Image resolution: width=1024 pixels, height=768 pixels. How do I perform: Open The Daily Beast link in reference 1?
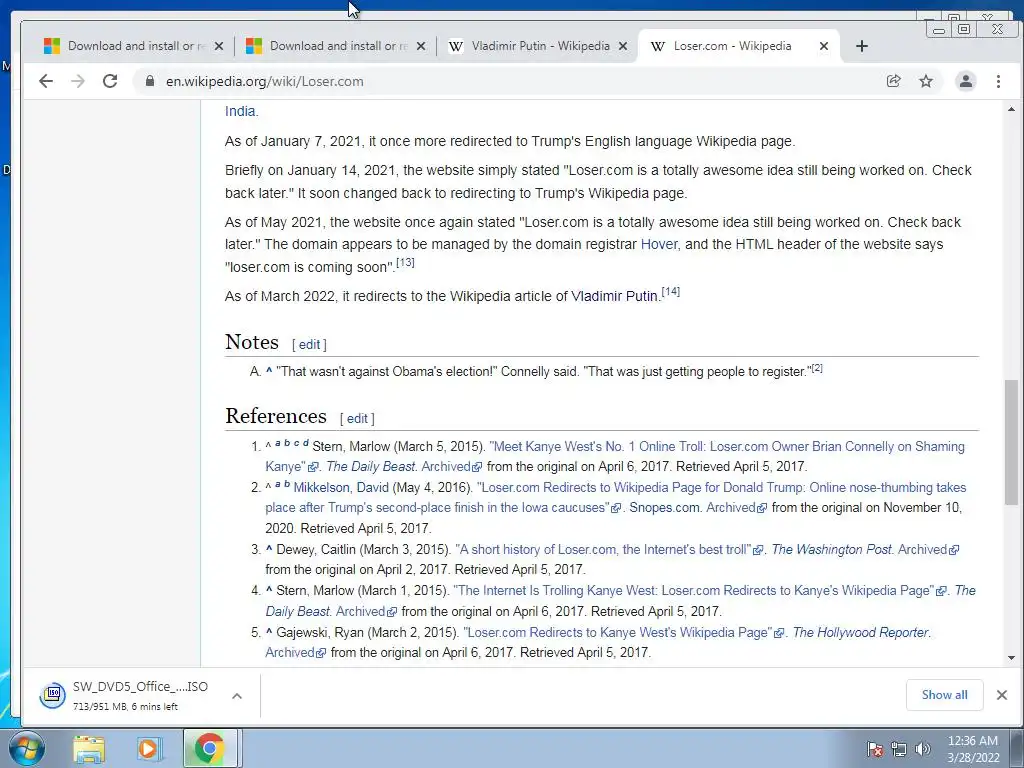[x=370, y=466]
